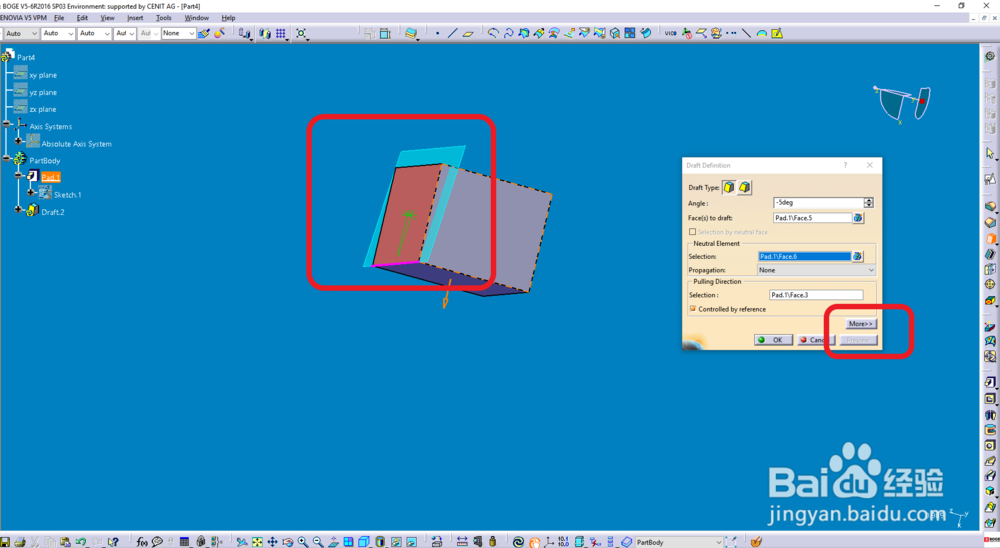Screen dimensions: 1000x548
Task: Click the Normal View icon
Action: click(x=334, y=542)
